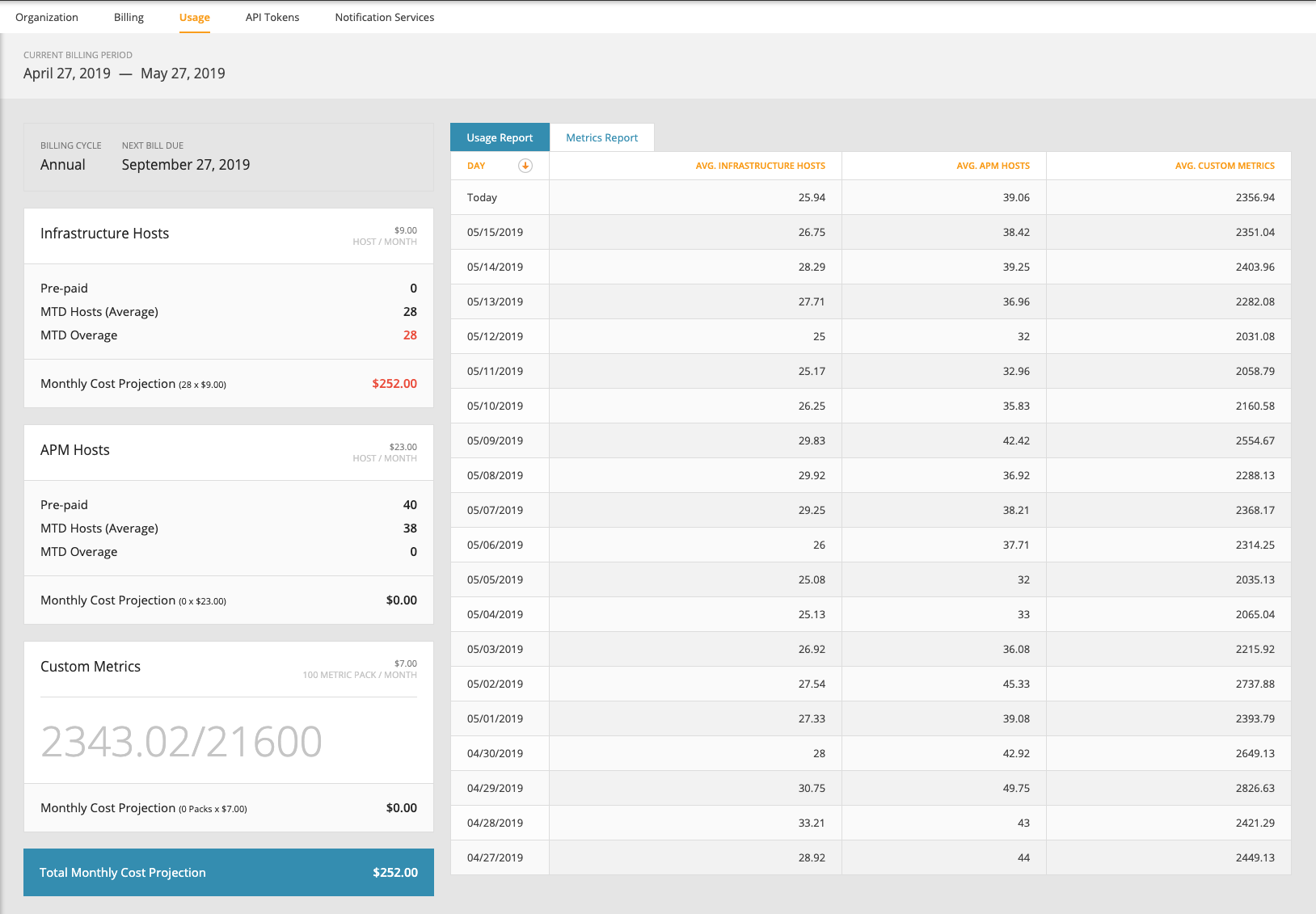Click the September 27, 2019 due date

tap(186, 165)
